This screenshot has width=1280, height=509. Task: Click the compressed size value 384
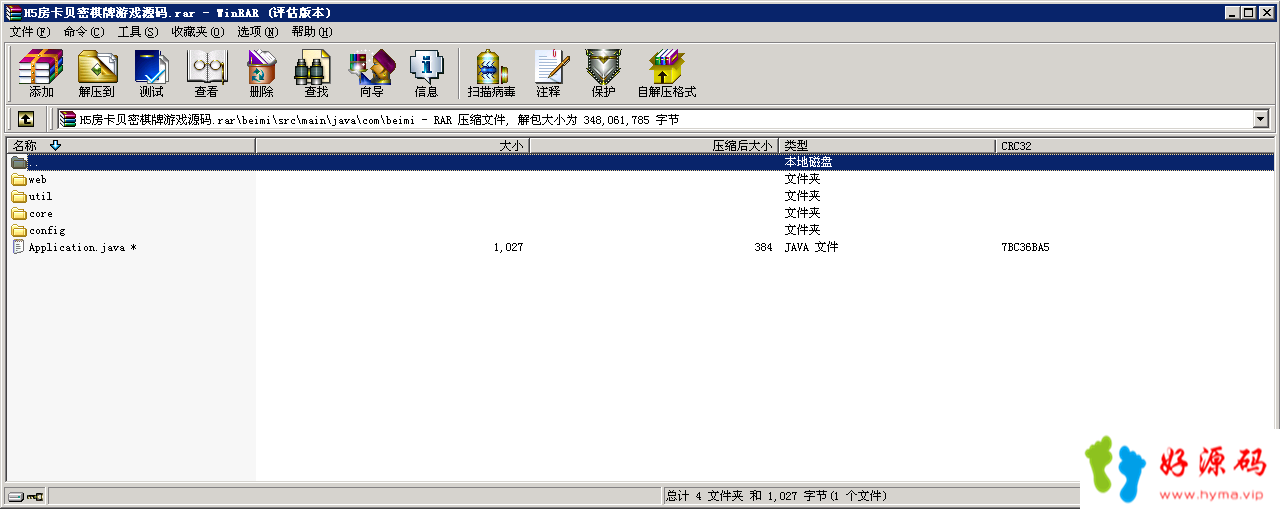click(x=763, y=247)
